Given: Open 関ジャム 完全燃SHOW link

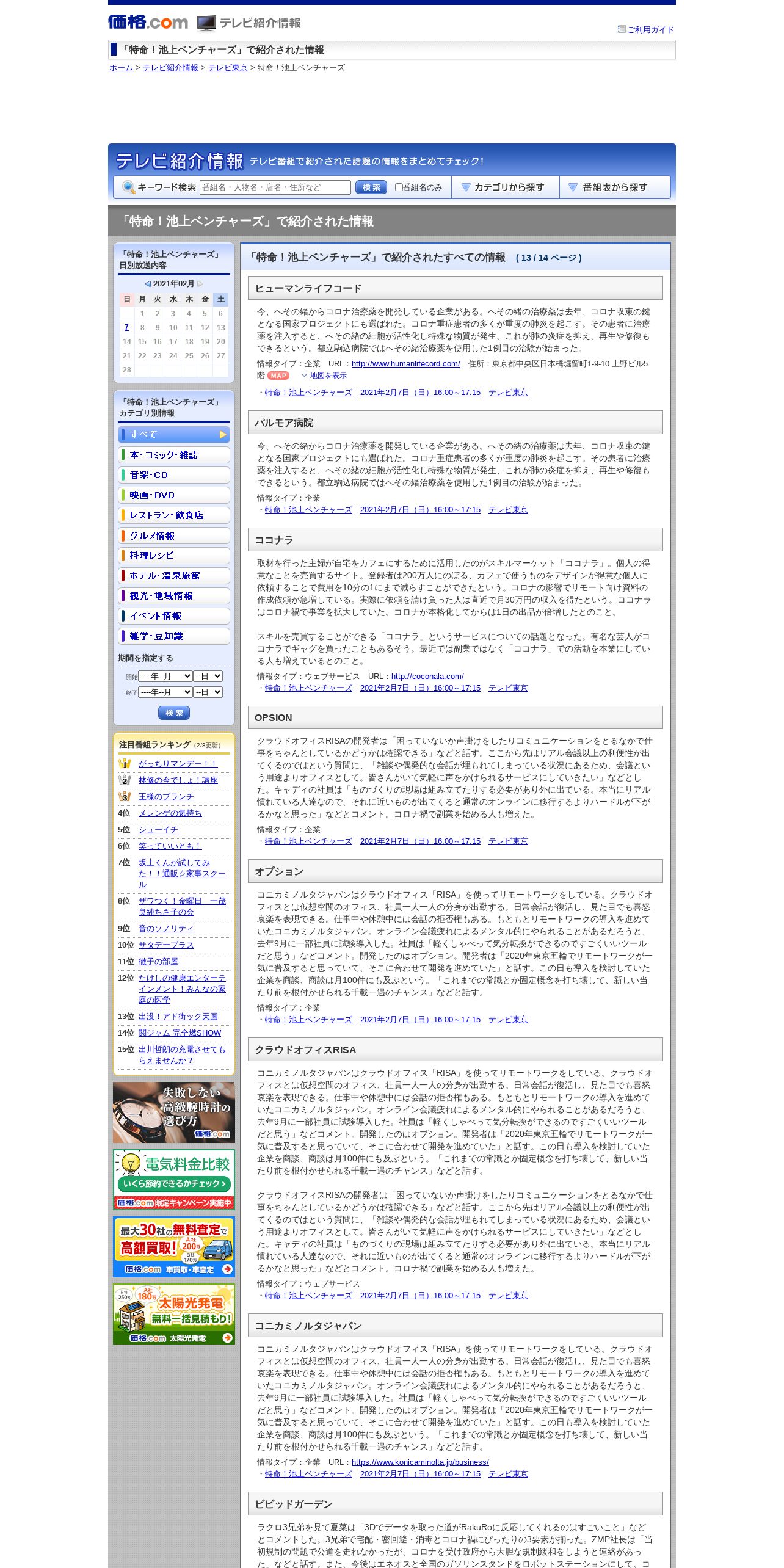Looking at the screenshot, I should pyautogui.click(x=180, y=1033).
